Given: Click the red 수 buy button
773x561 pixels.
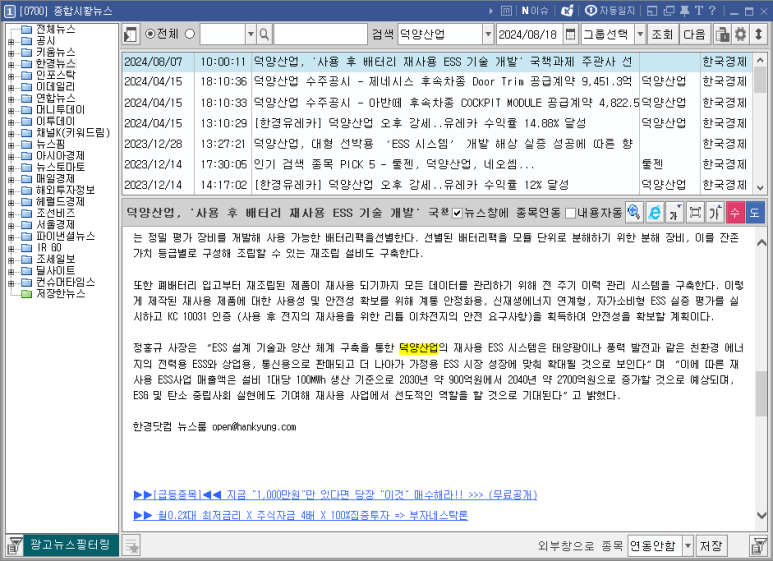Looking at the screenshot, I should [x=735, y=212].
